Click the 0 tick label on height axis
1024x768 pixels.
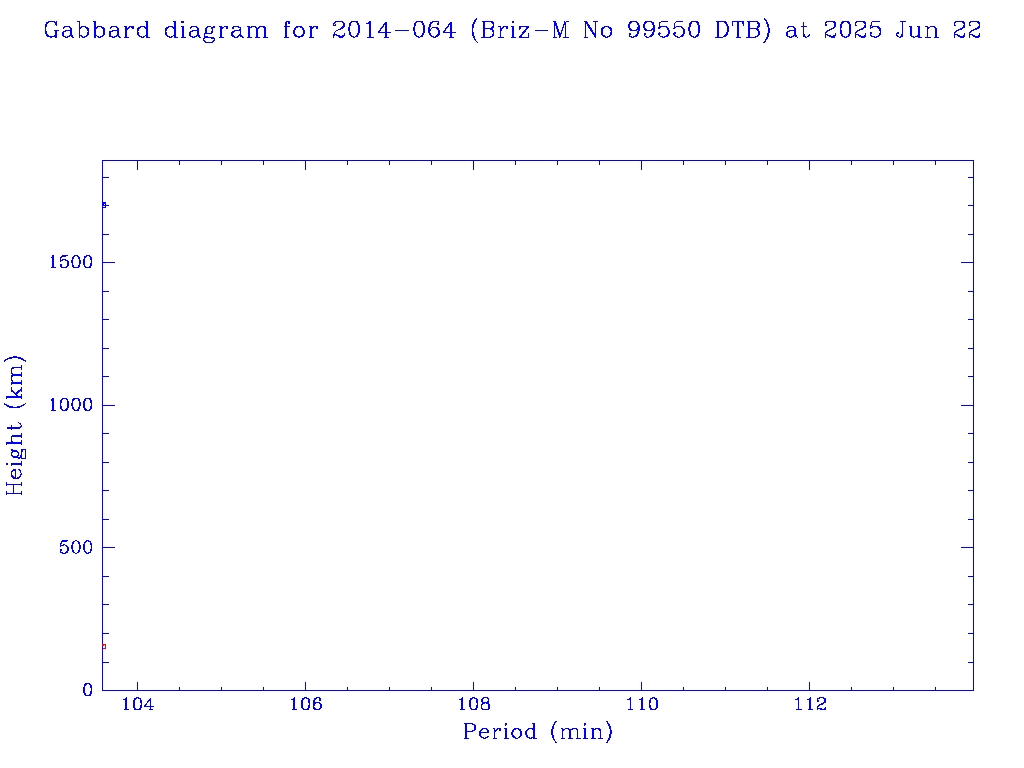[x=87, y=690]
